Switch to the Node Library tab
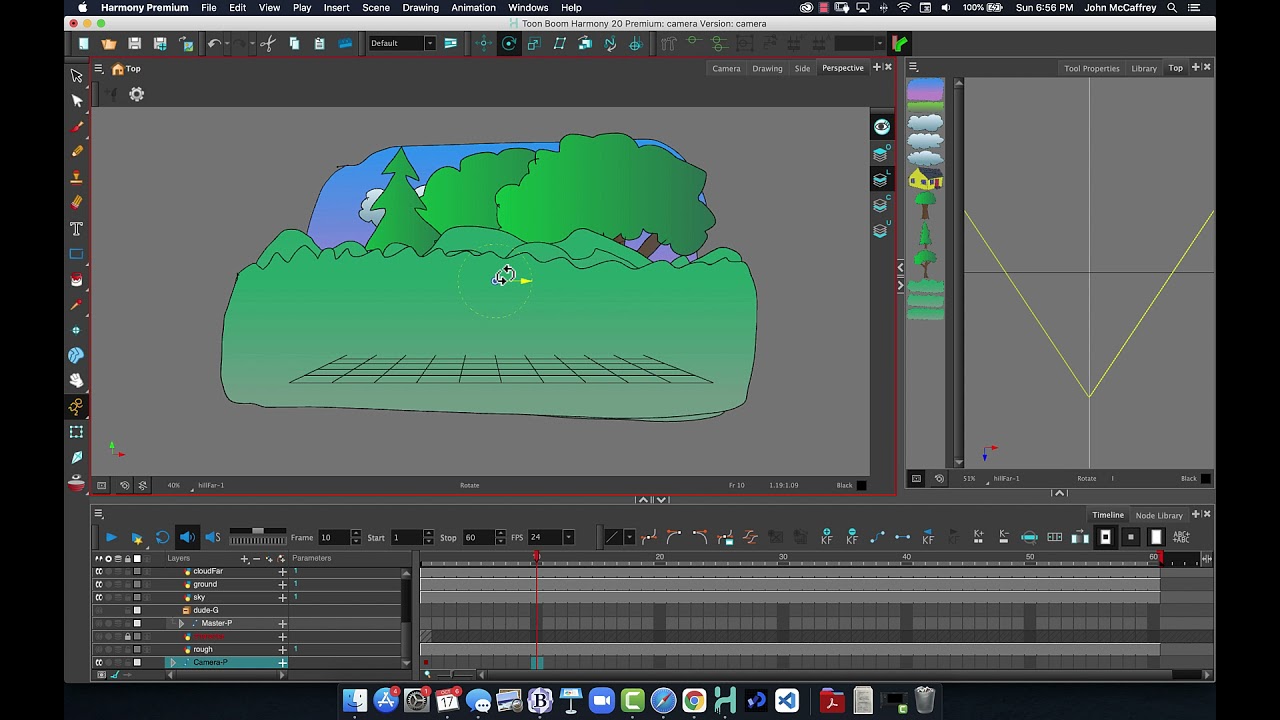The width and height of the screenshot is (1280, 720). 1159,515
